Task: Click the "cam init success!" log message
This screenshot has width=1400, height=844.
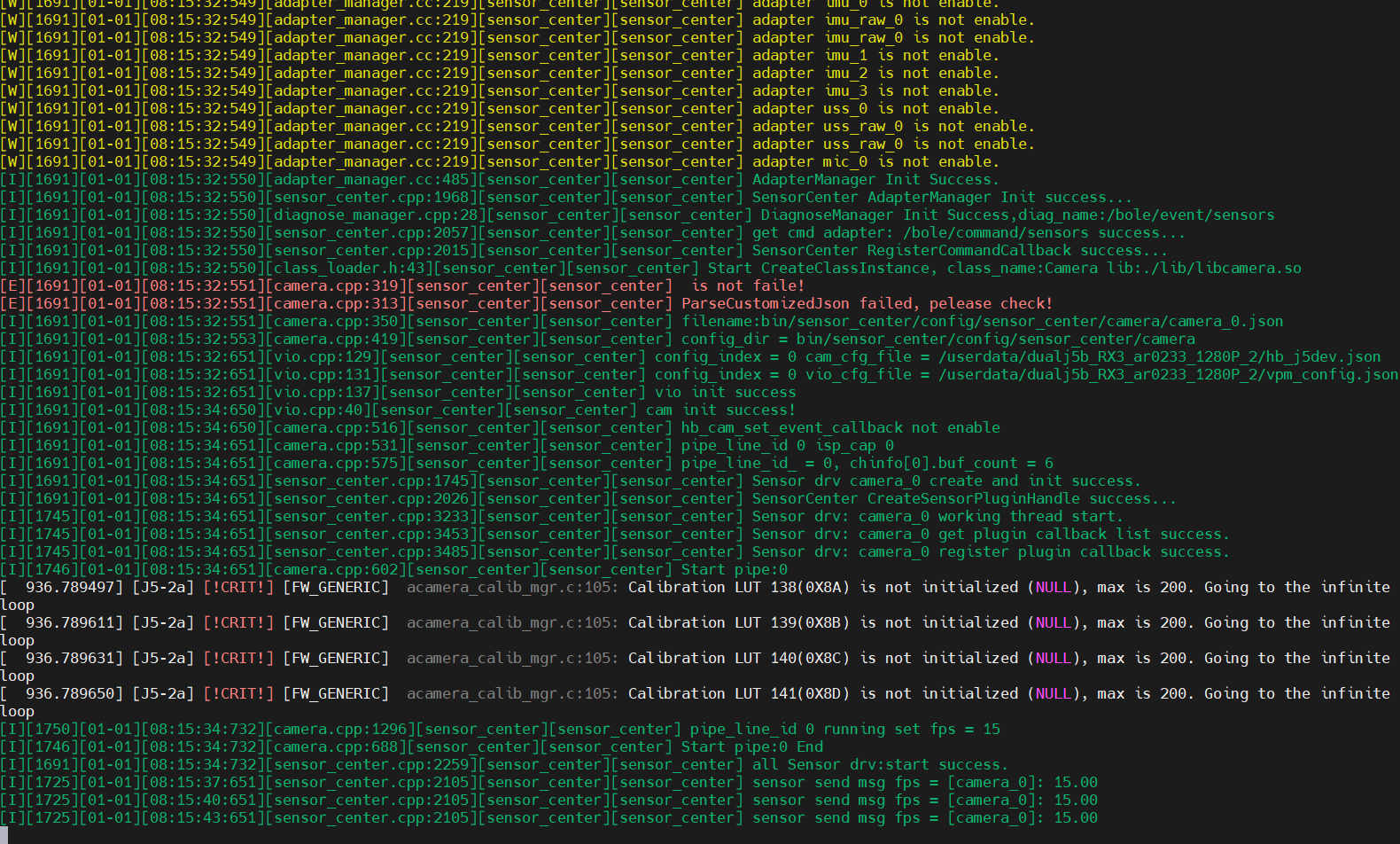Action: coord(719,410)
